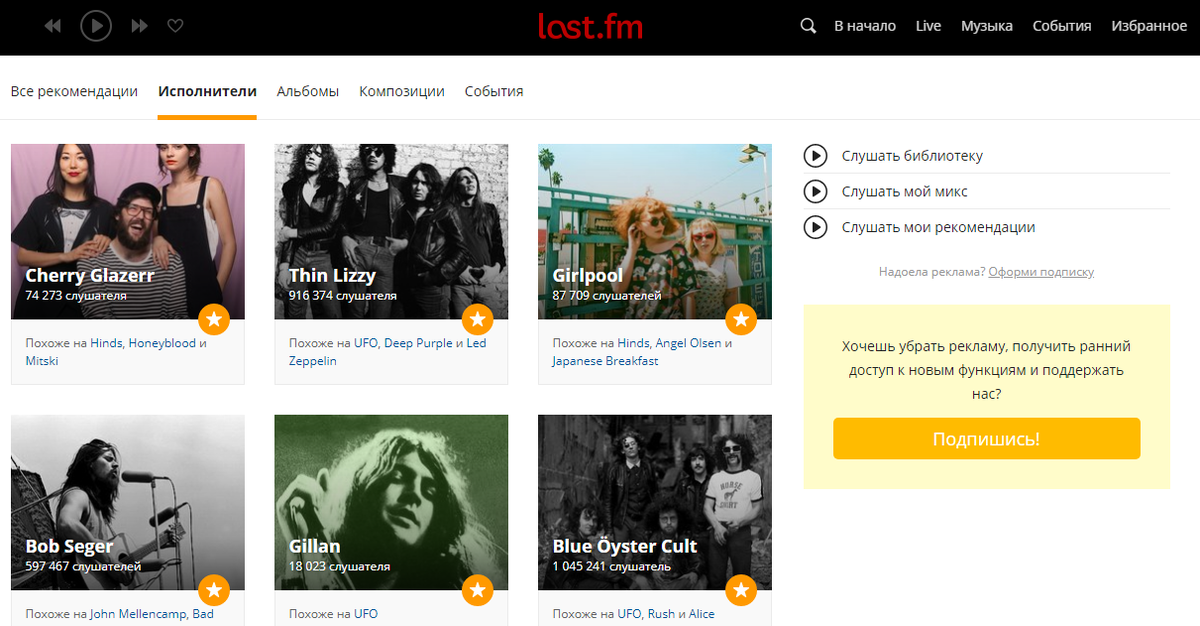This screenshot has width=1200, height=626.
Task: Open similar artist John Mellencamp link
Action: [139, 614]
